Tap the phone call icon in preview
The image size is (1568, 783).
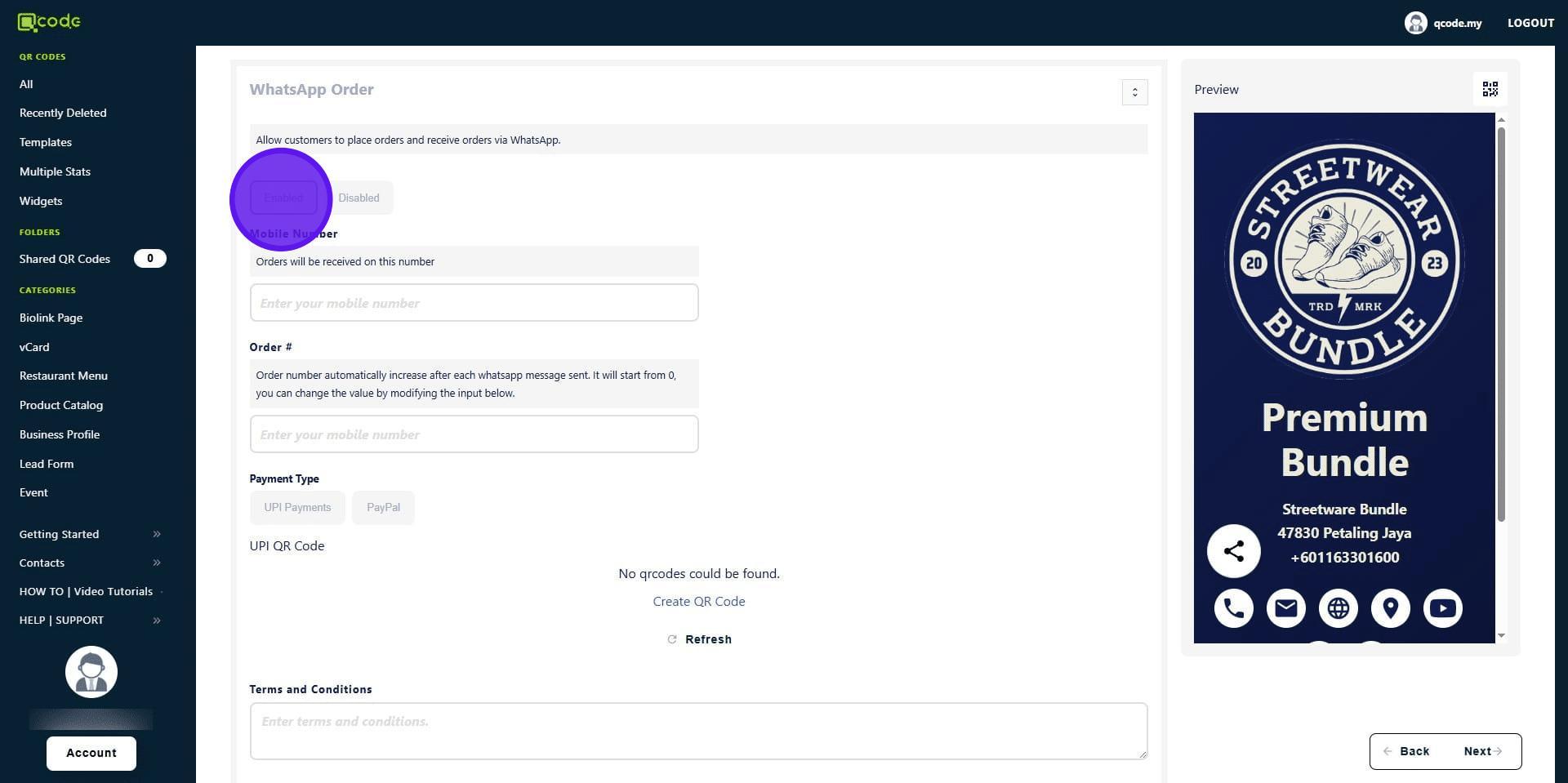pos(1233,608)
